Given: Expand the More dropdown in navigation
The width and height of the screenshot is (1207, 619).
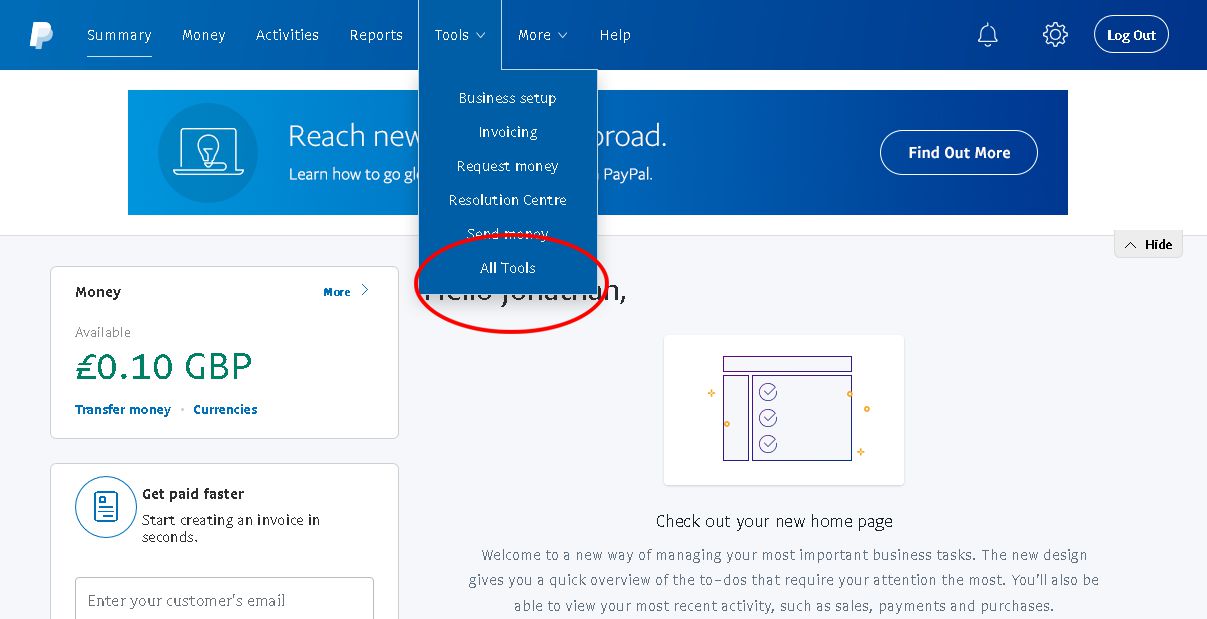Looking at the screenshot, I should point(542,35).
